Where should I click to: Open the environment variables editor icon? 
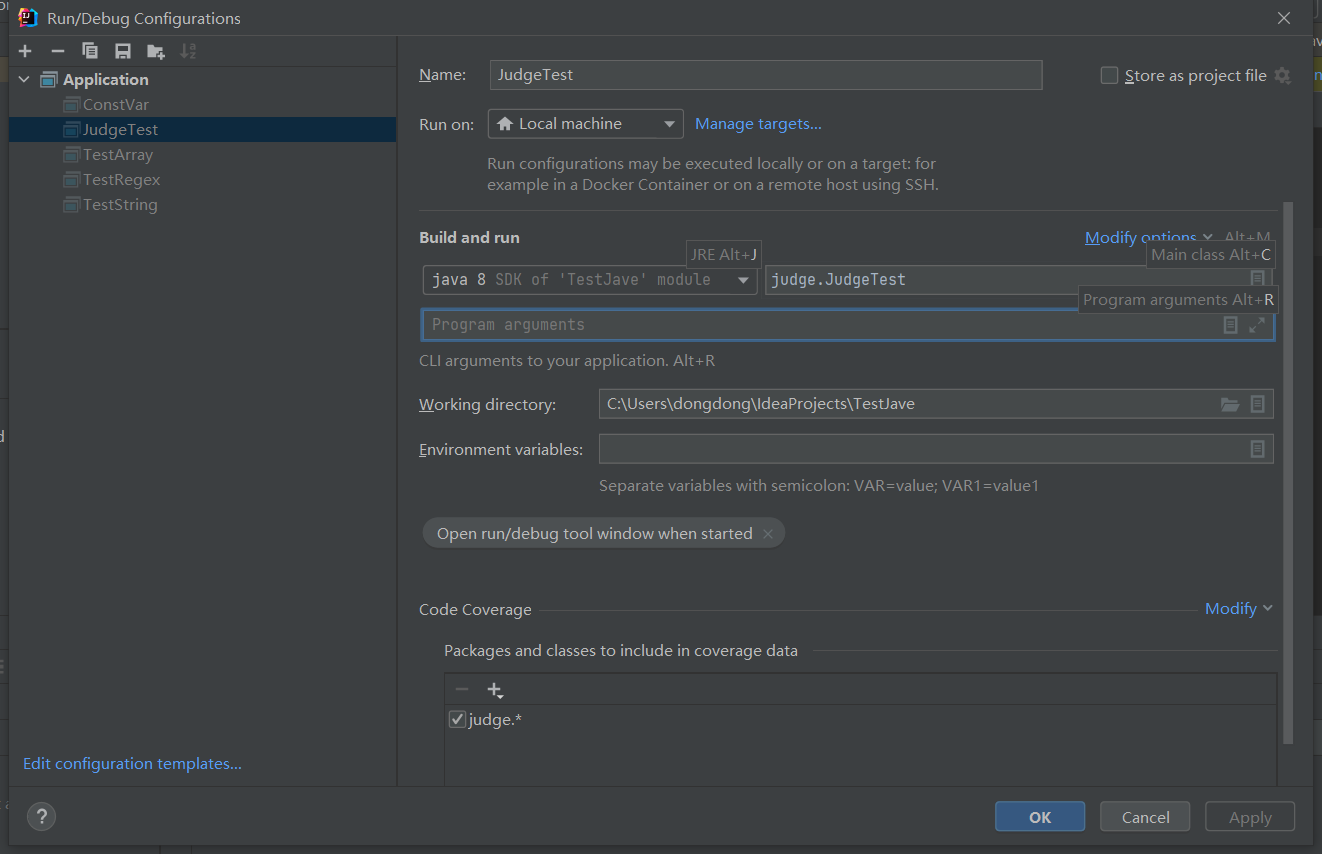point(1258,449)
